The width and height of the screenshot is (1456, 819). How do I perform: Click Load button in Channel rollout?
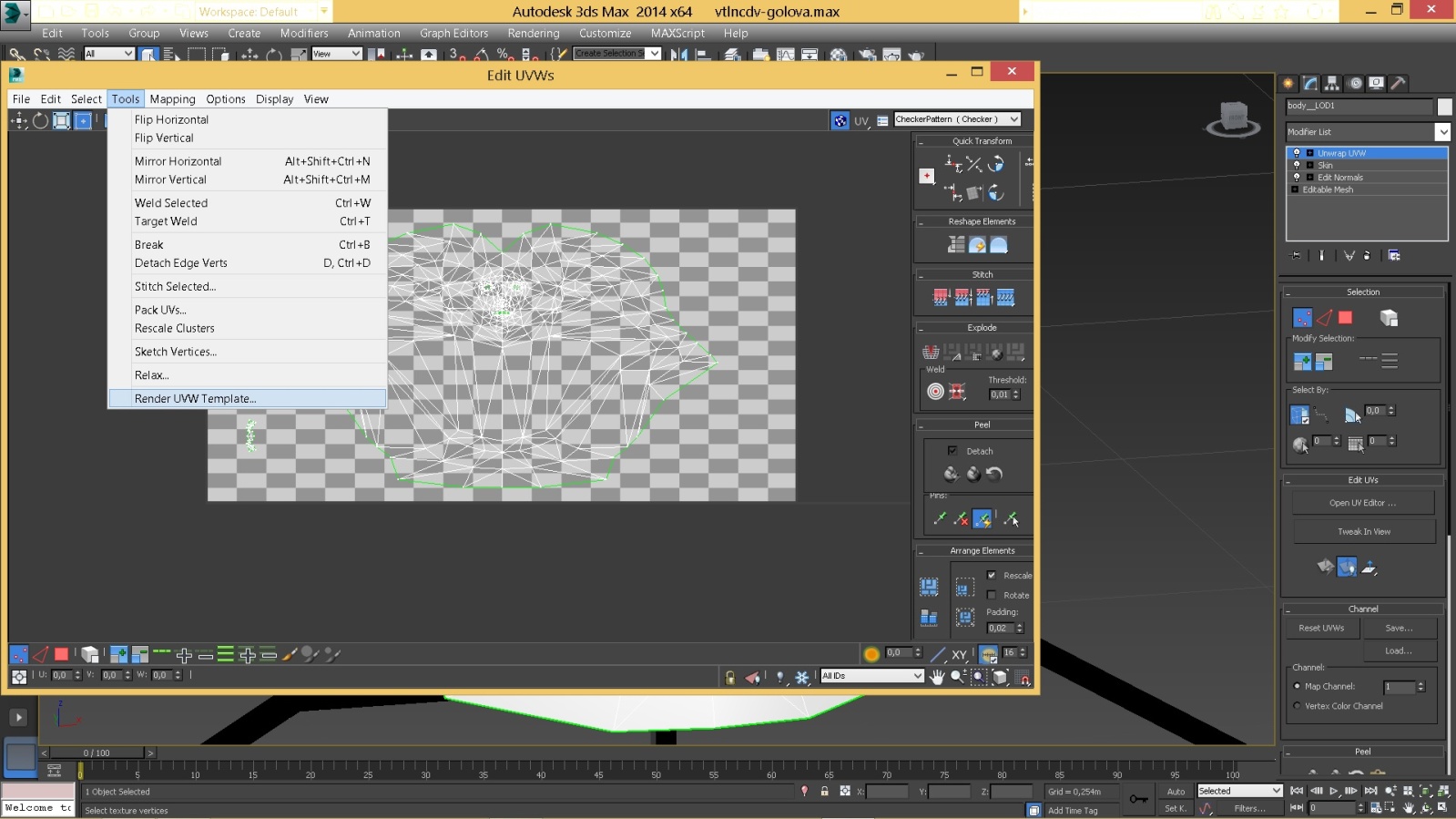(x=1399, y=651)
